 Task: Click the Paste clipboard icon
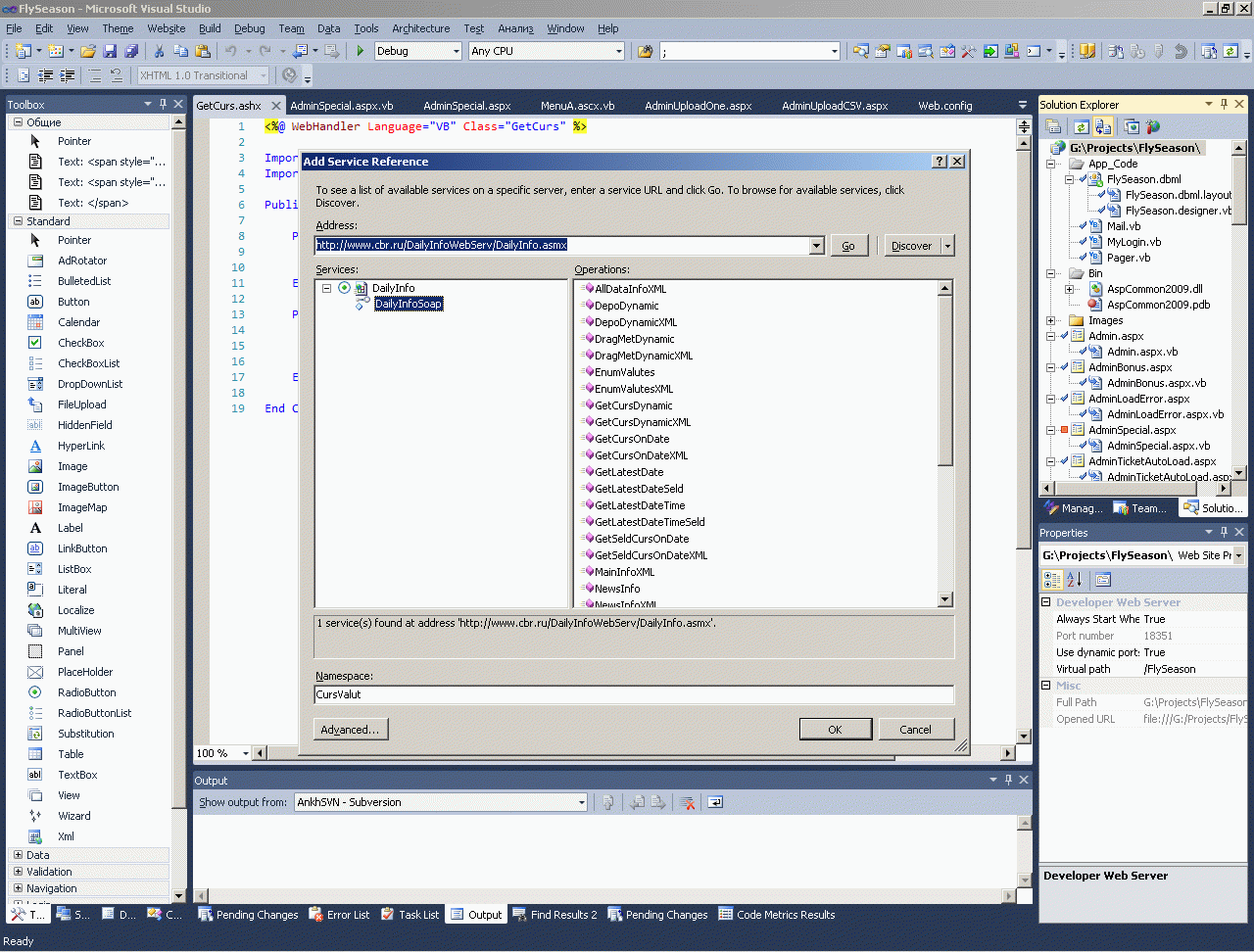click(203, 51)
